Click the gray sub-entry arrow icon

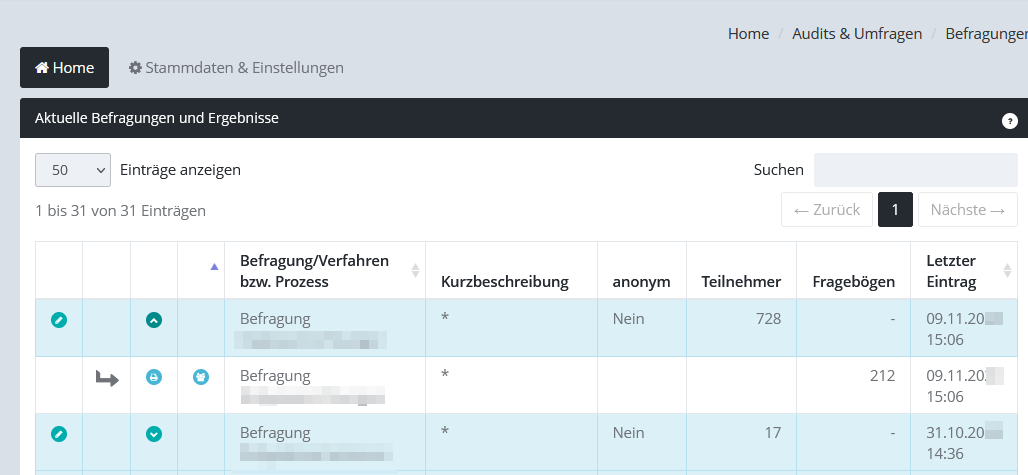(106, 377)
